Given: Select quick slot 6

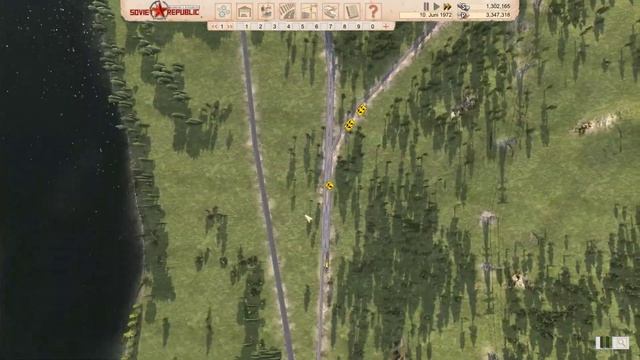Looking at the screenshot, I should 316,27.
